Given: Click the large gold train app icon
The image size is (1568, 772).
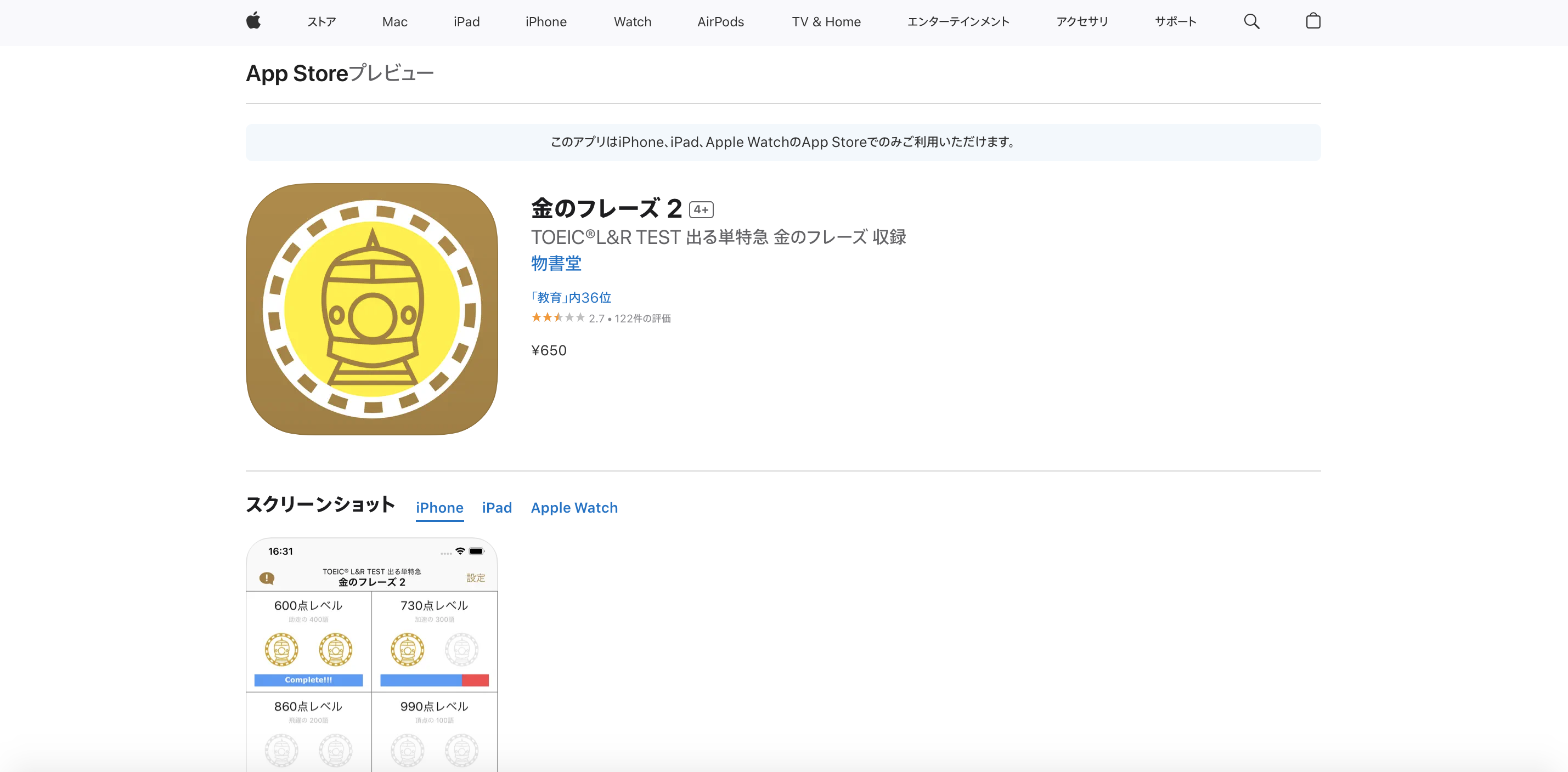Looking at the screenshot, I should coord(372,309).
